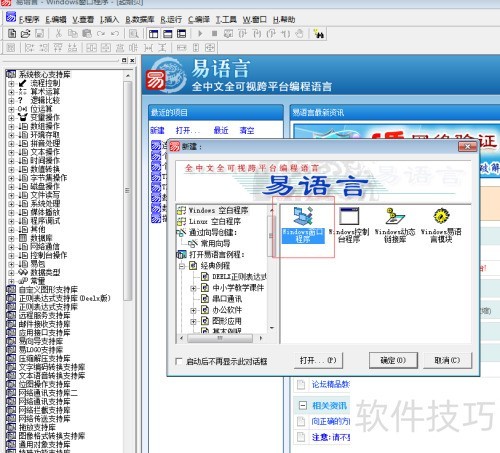The height and width of the screenshot is (453, 500).
Task: Click the 新建 link on start page
Action: [x=157, y=130]
